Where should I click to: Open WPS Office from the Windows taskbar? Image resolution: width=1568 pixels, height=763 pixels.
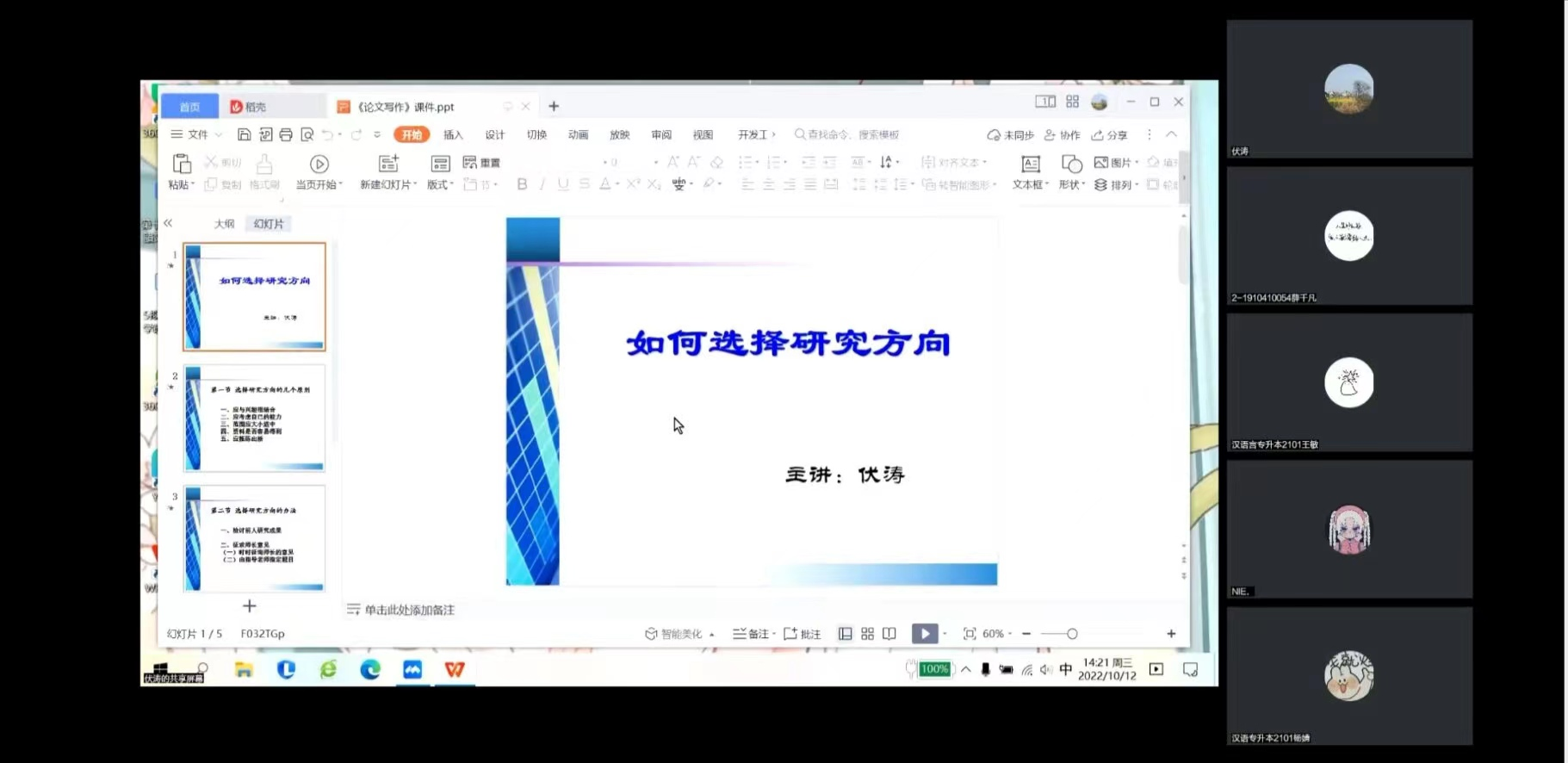(455, 669)
